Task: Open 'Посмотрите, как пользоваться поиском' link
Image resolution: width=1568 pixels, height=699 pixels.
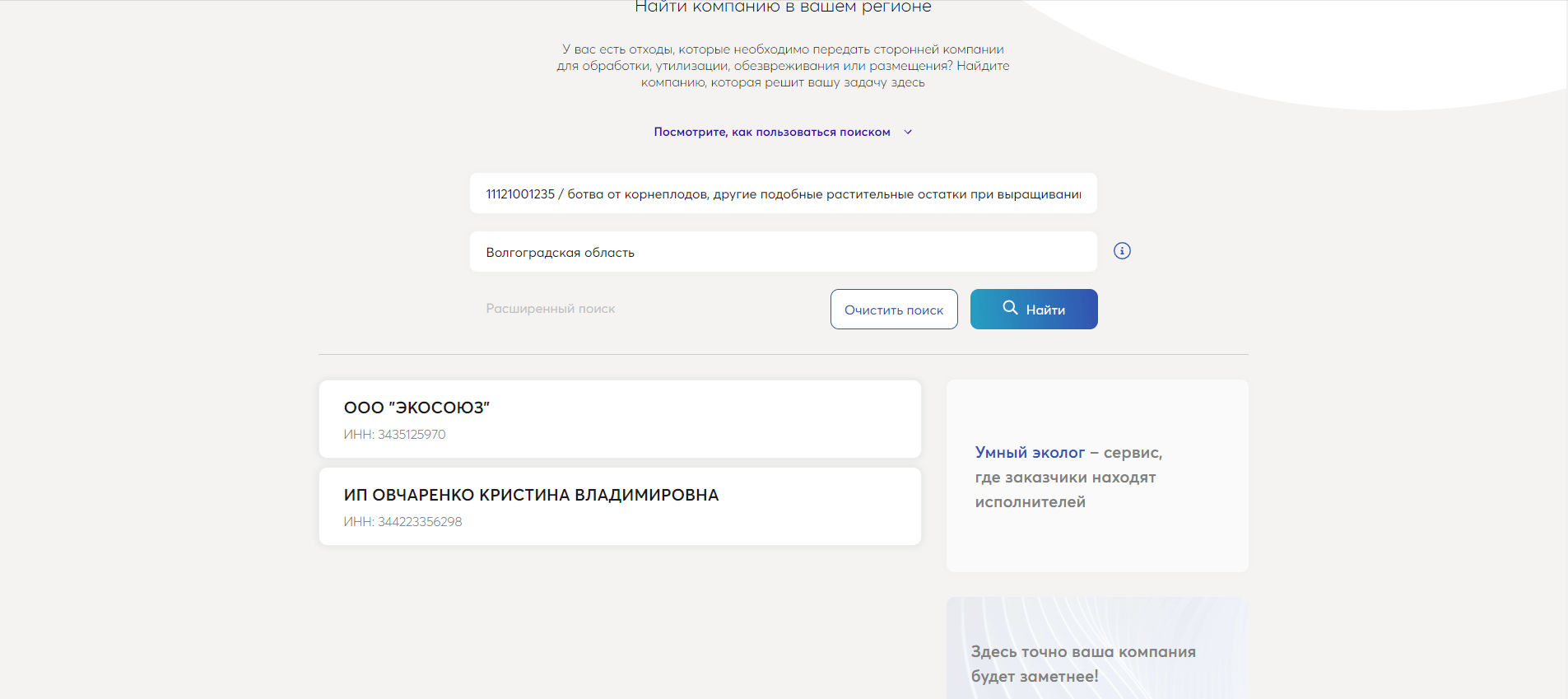Action: pyautogui.click(x=772, y=132)
